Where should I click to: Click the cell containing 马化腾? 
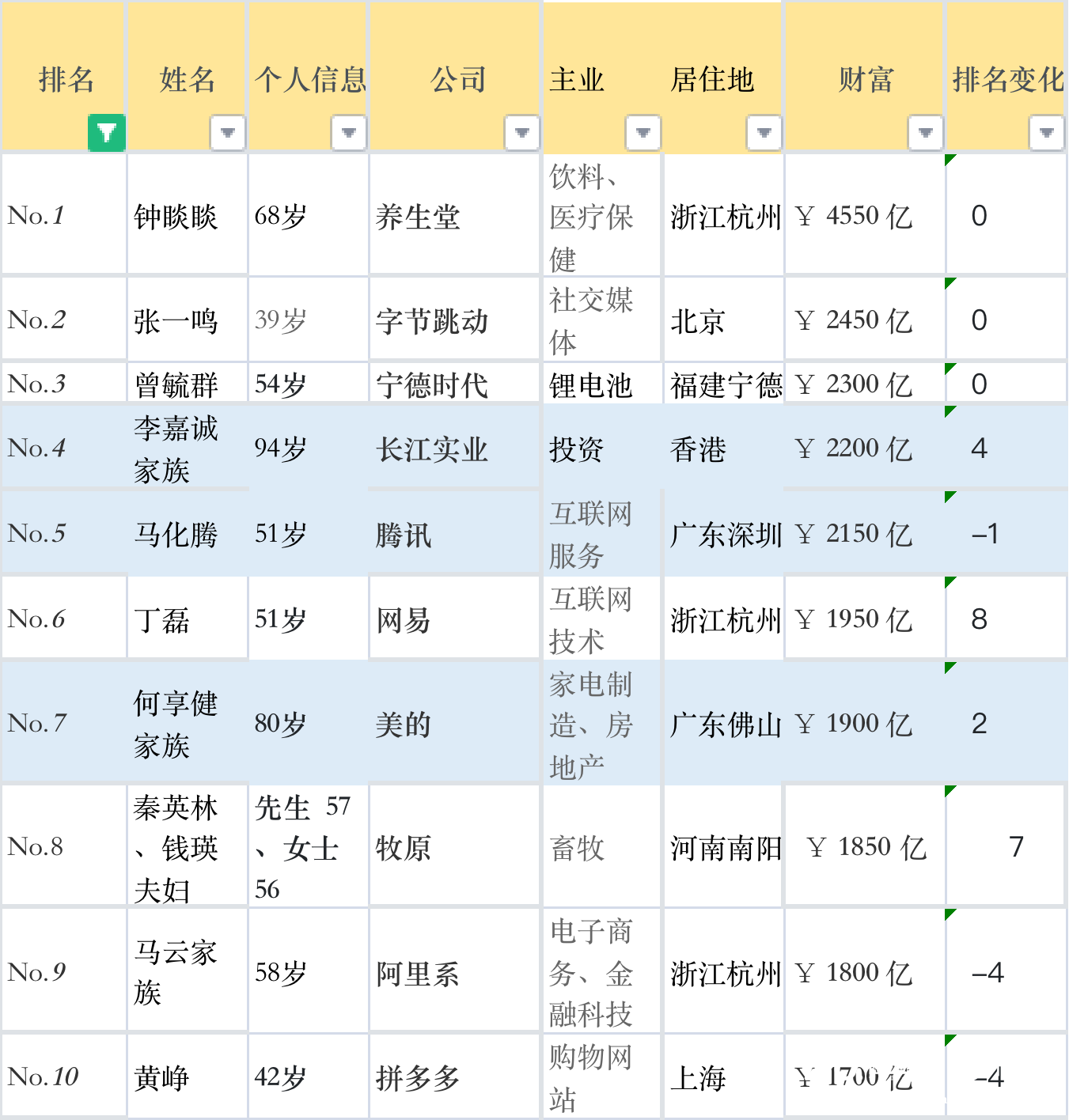coord(188,533)
